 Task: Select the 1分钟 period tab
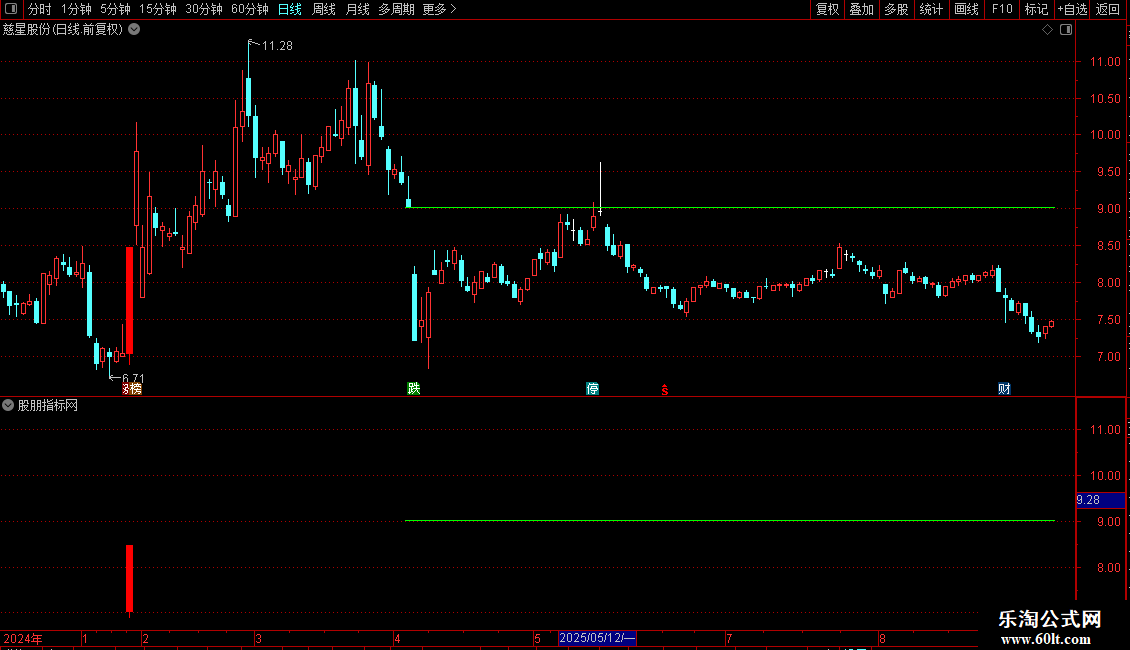coord(76,9)
